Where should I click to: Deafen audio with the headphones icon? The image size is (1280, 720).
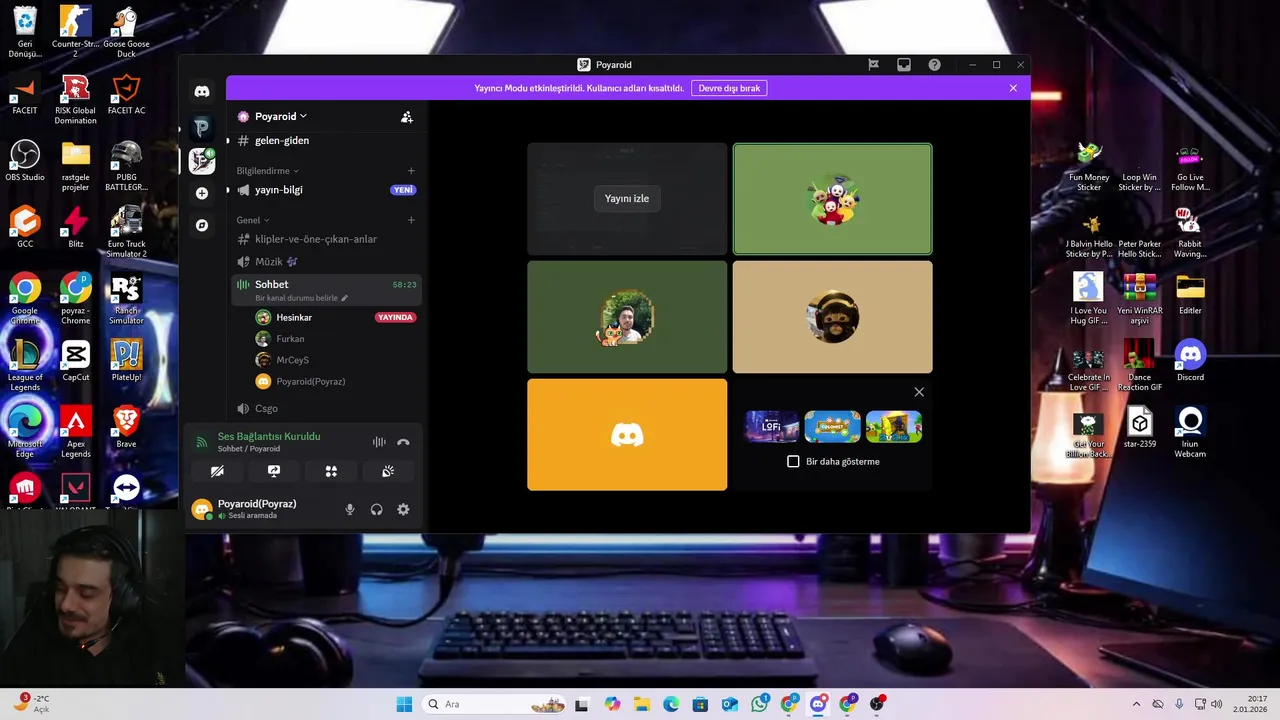click(x=376, y=509)
